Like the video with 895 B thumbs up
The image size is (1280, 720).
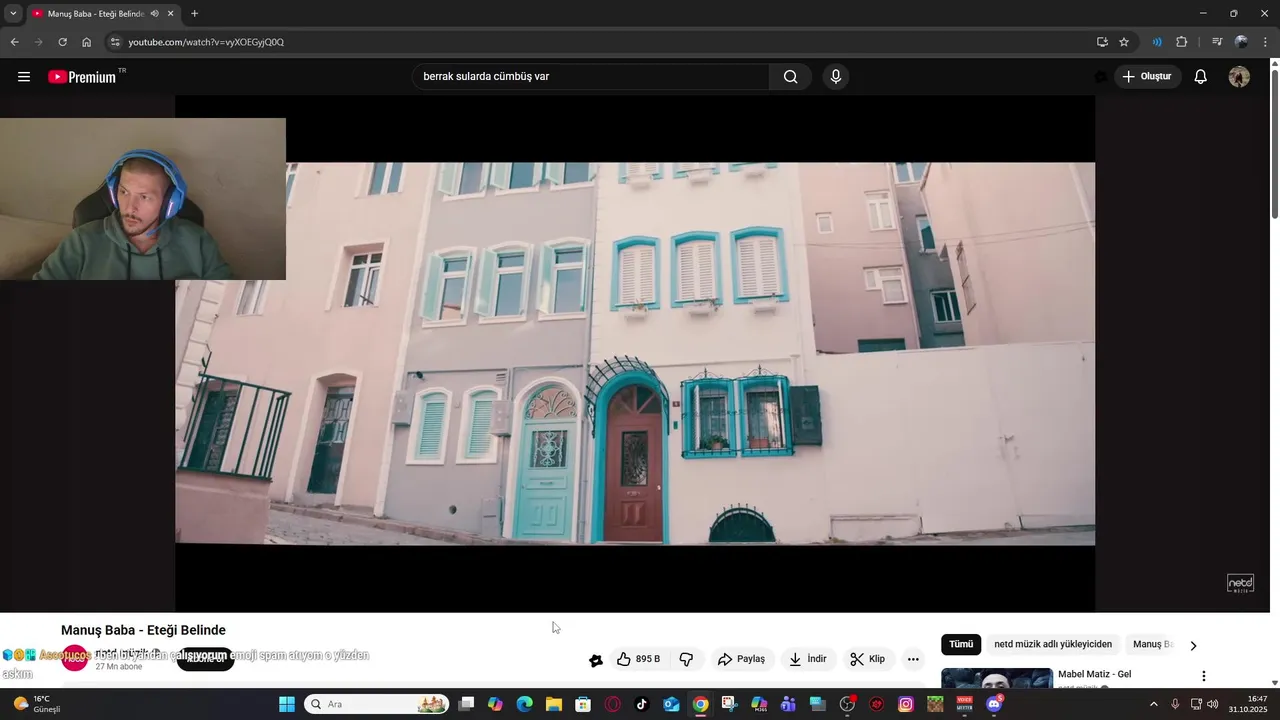(x=639, y=659)
